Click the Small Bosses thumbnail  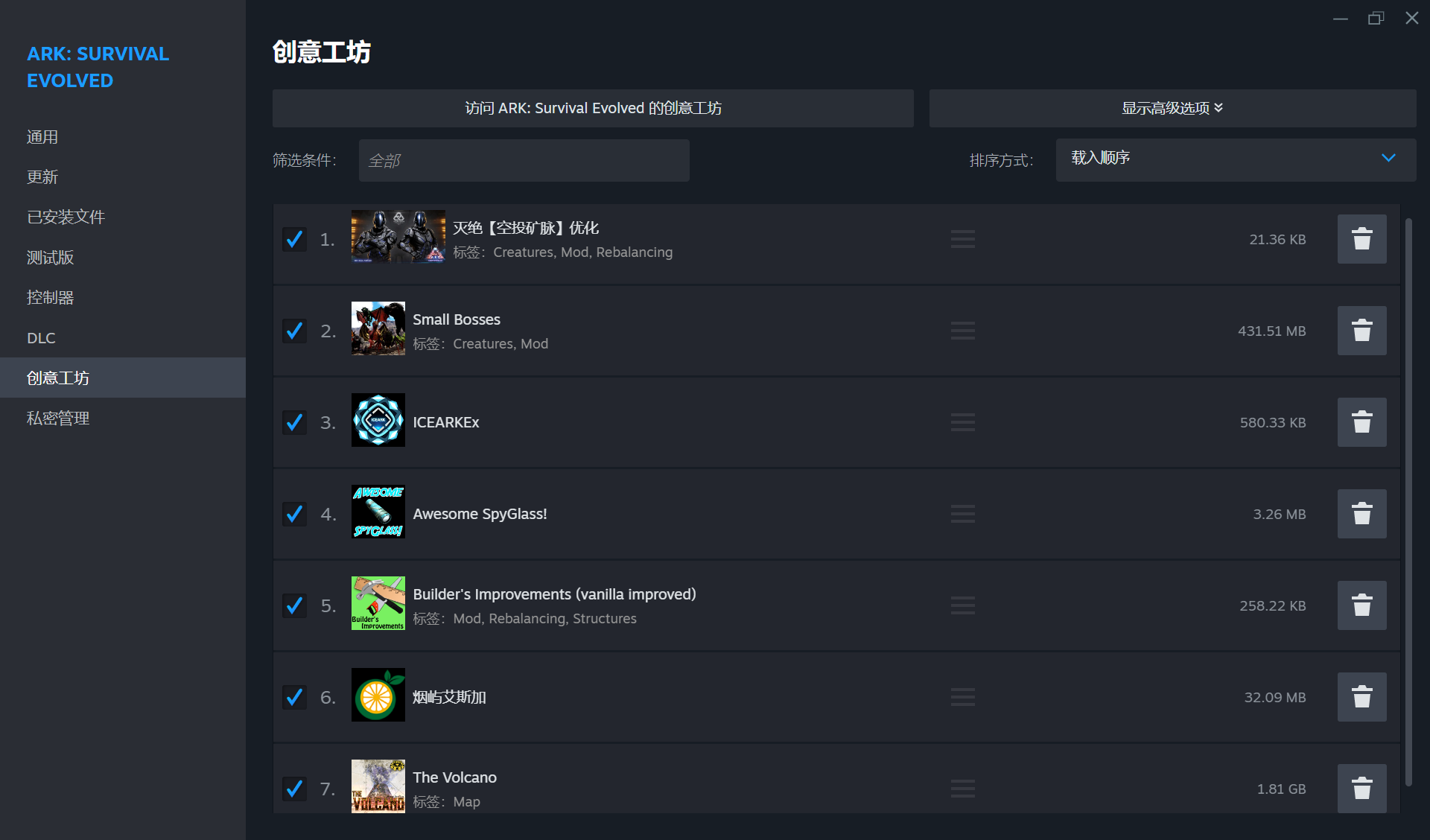click(x=378, y=328)
